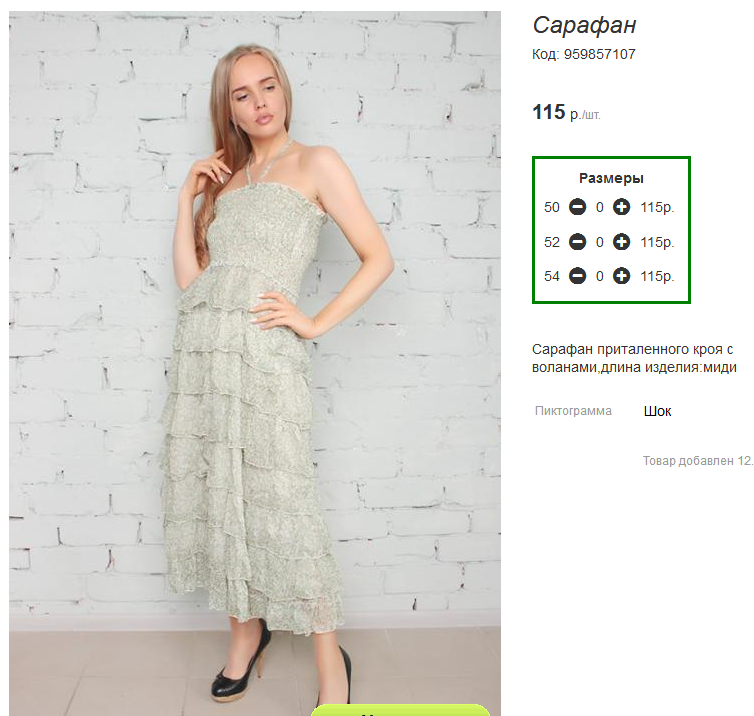Image resolution: width=754 pixels, height=716 pixels.
Task: Click the size 50 label
Action: coord(552,207)
